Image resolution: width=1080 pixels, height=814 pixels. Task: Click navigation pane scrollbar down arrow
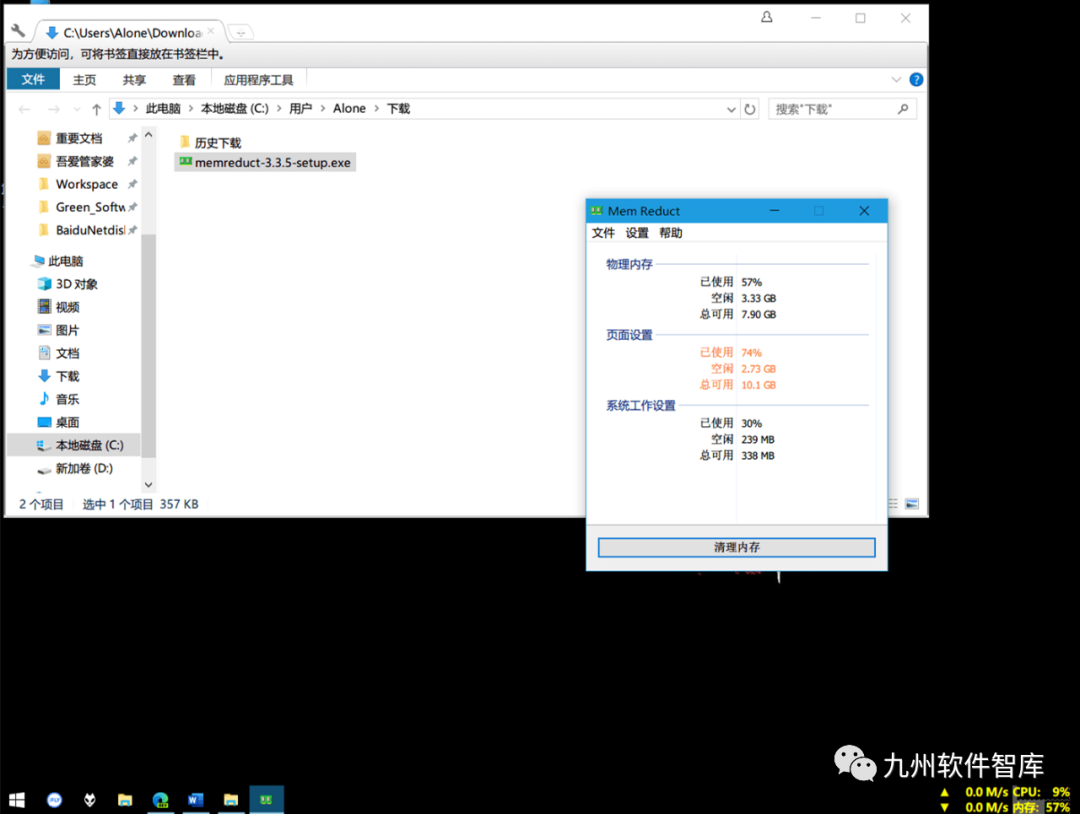click(148, 485)
